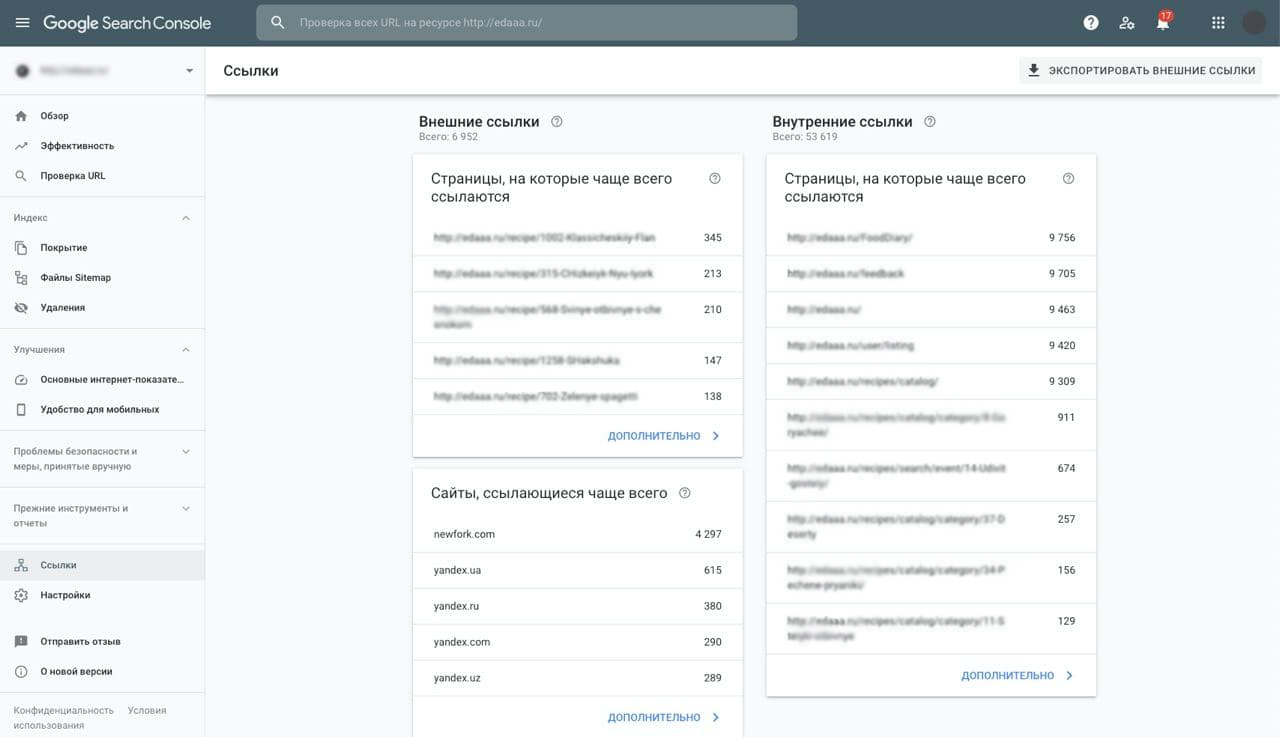Click the user account avatar
This screenshot has width=1280, height=737.
tap(1254, 23)
